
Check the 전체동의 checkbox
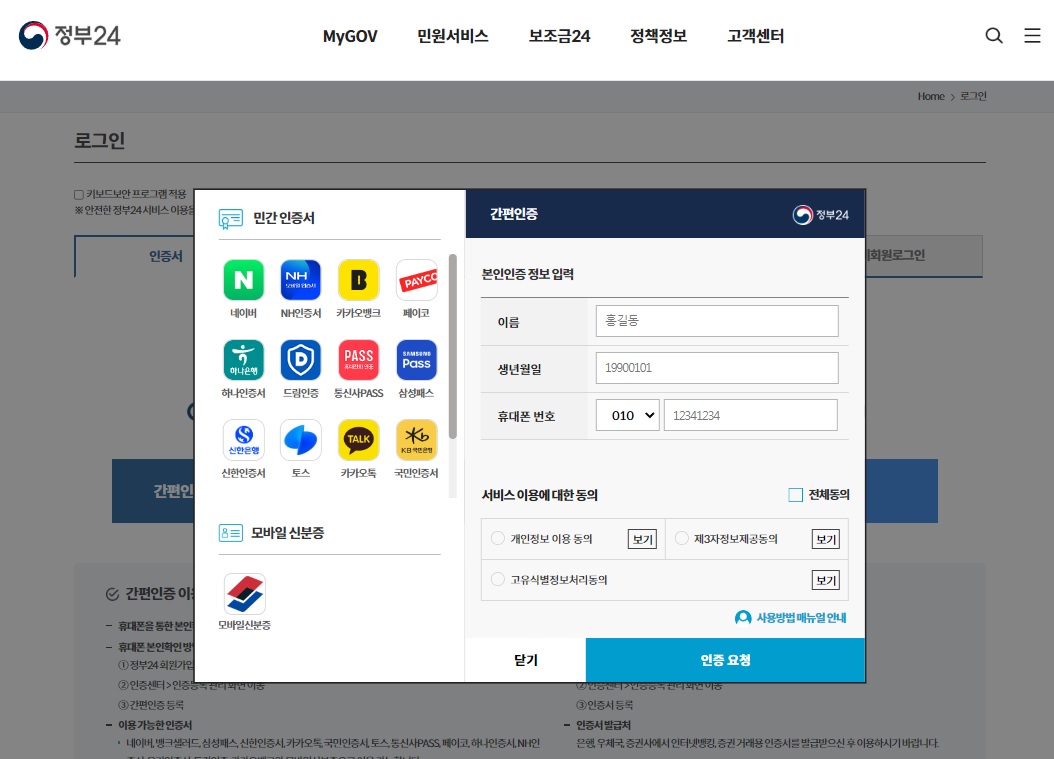(795, 495)
